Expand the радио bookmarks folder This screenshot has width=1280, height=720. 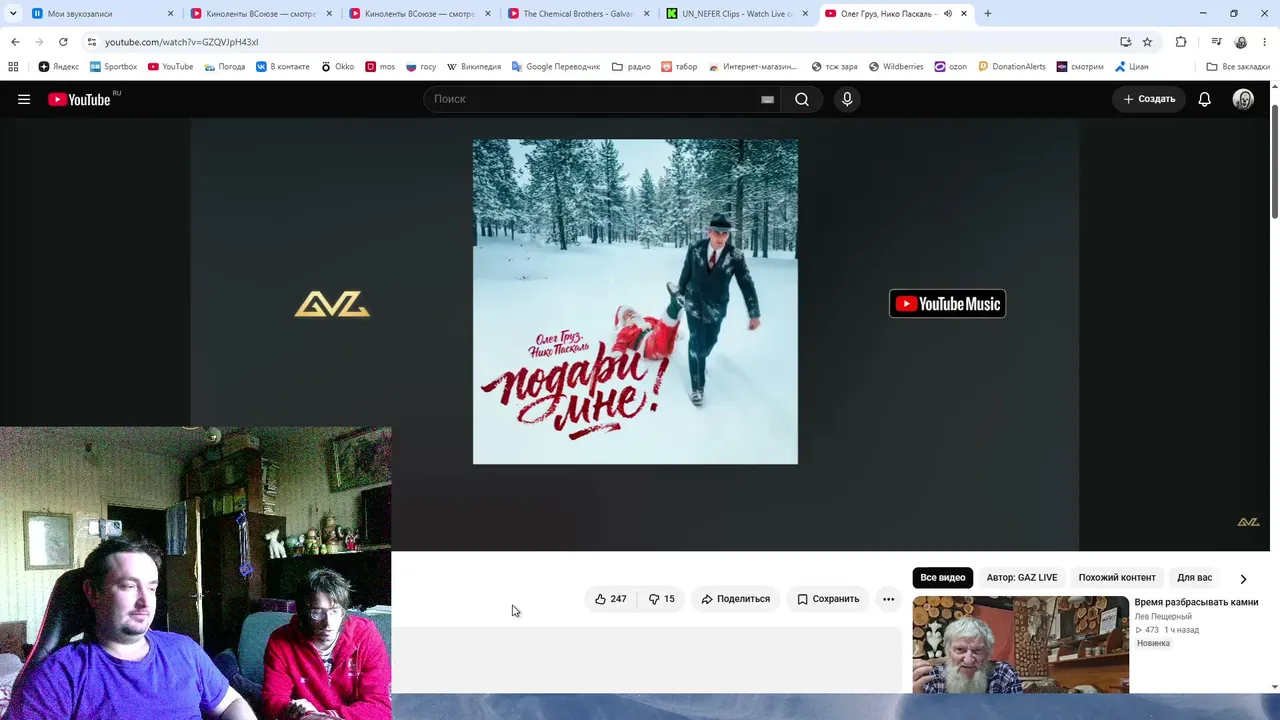(630, 67)
